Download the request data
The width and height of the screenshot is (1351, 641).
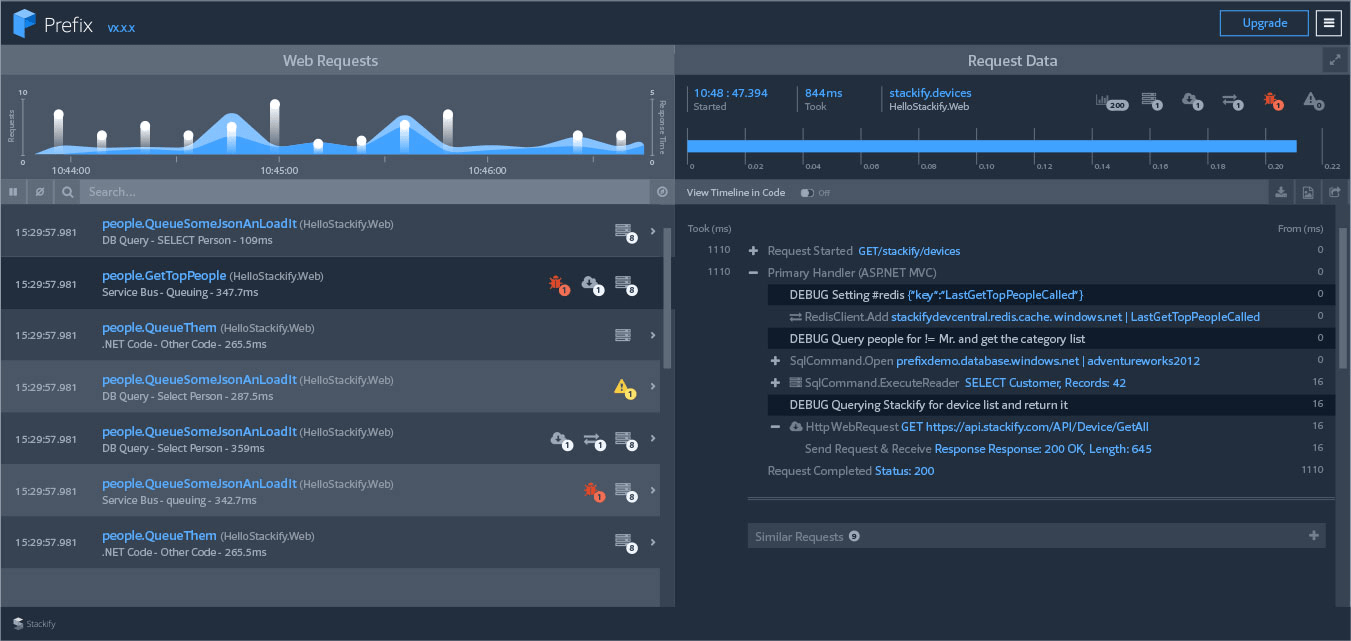1281,192
